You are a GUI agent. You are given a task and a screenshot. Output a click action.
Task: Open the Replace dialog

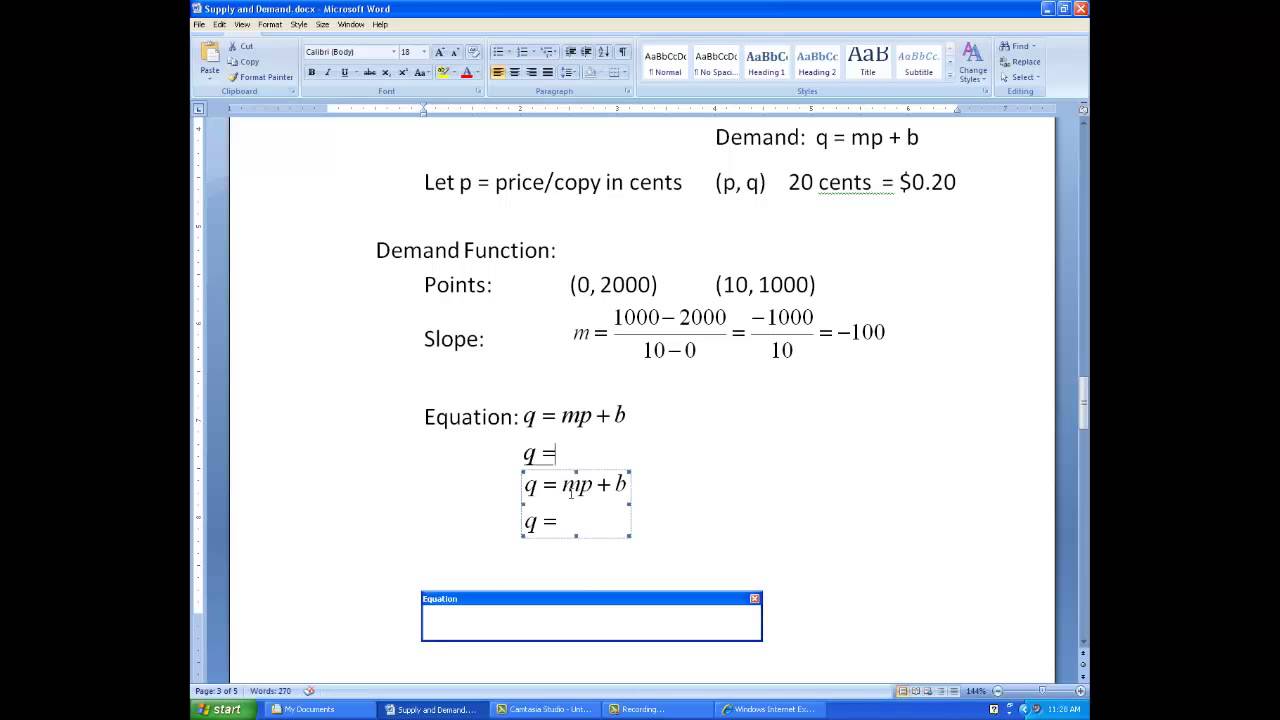point(1020,62)
